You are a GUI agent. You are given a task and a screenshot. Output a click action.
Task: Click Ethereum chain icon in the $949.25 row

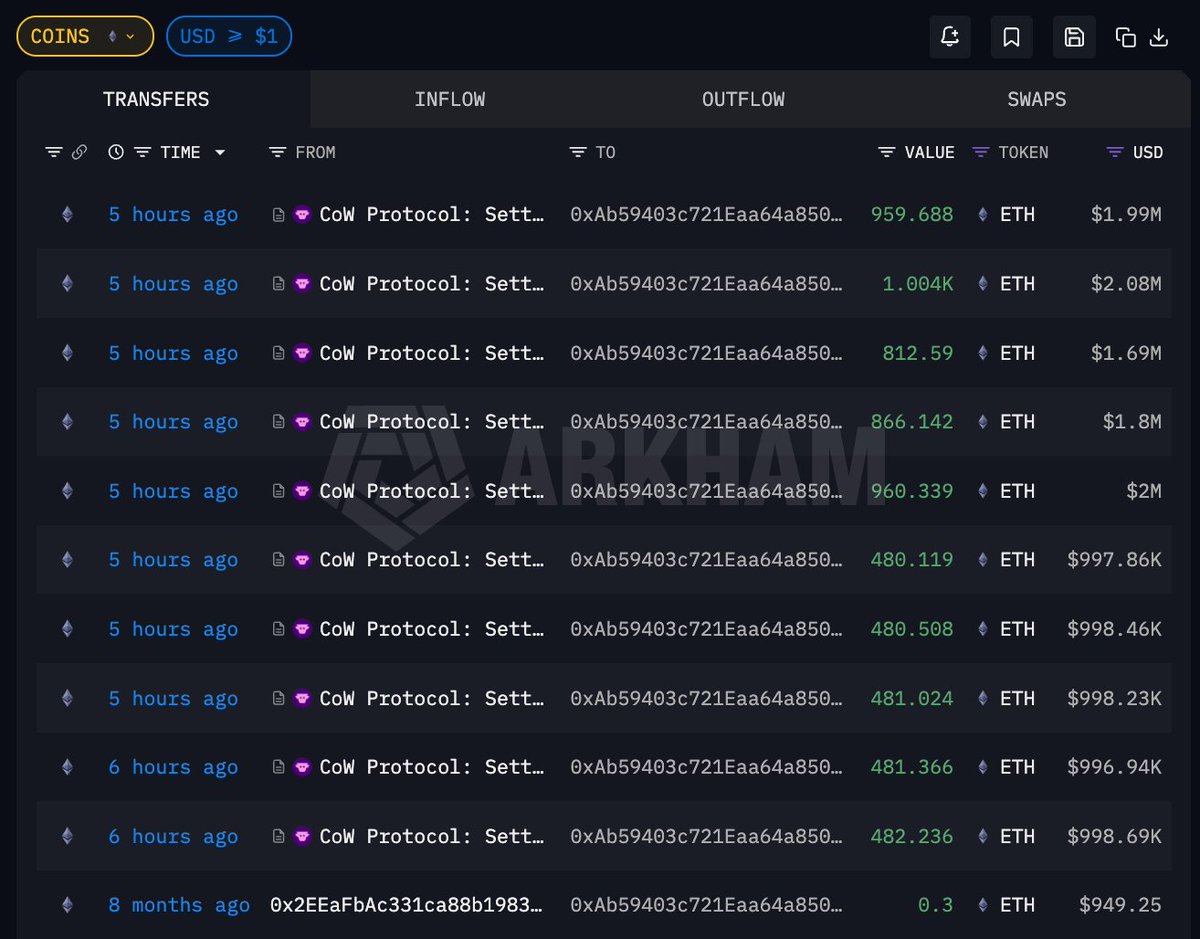[x=67, y=905]
